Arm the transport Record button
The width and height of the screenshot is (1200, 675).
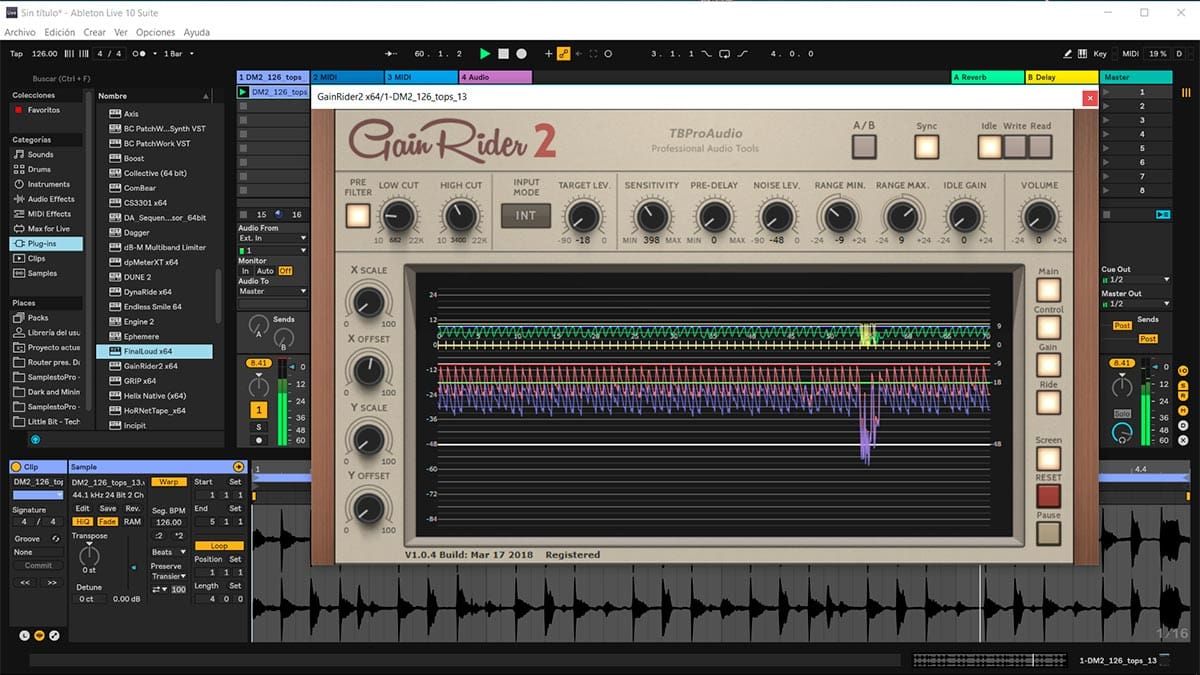(x=521, y=53)
